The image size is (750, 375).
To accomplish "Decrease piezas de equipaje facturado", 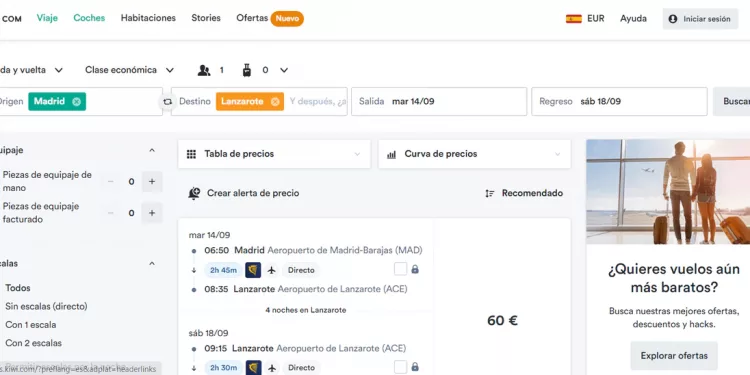I will click(110, 213).
